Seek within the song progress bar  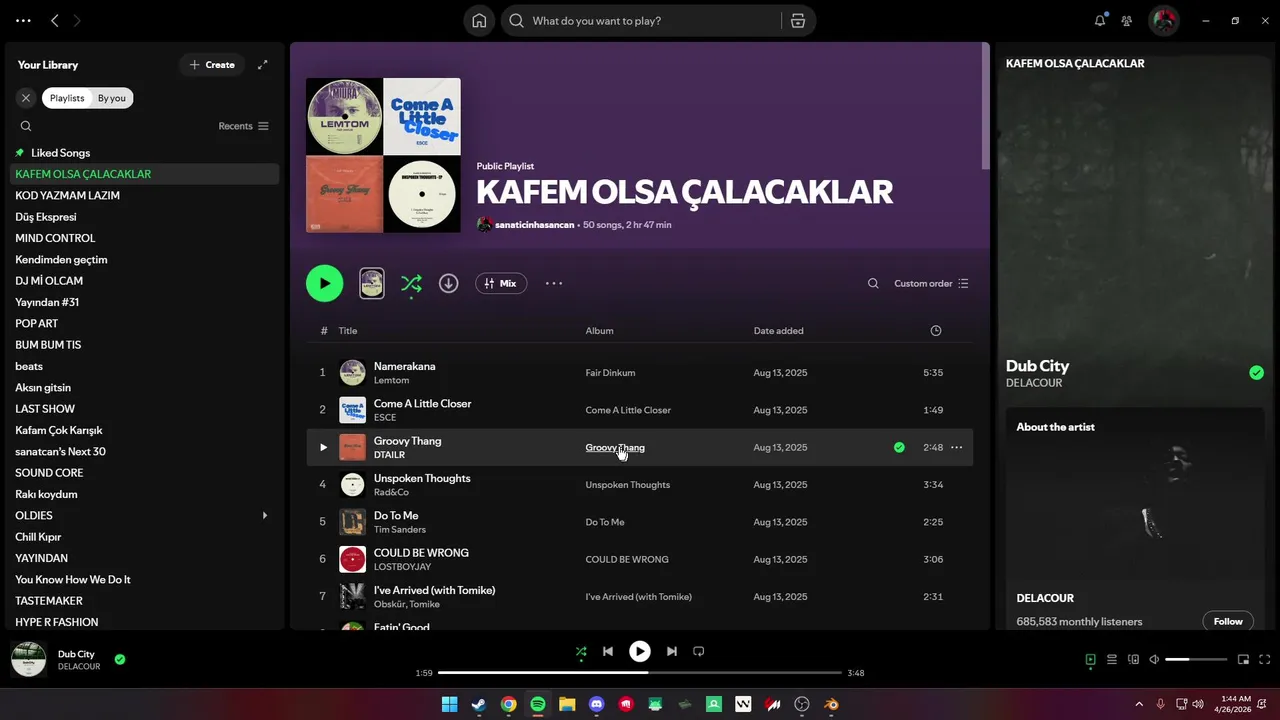pos(640,673)
